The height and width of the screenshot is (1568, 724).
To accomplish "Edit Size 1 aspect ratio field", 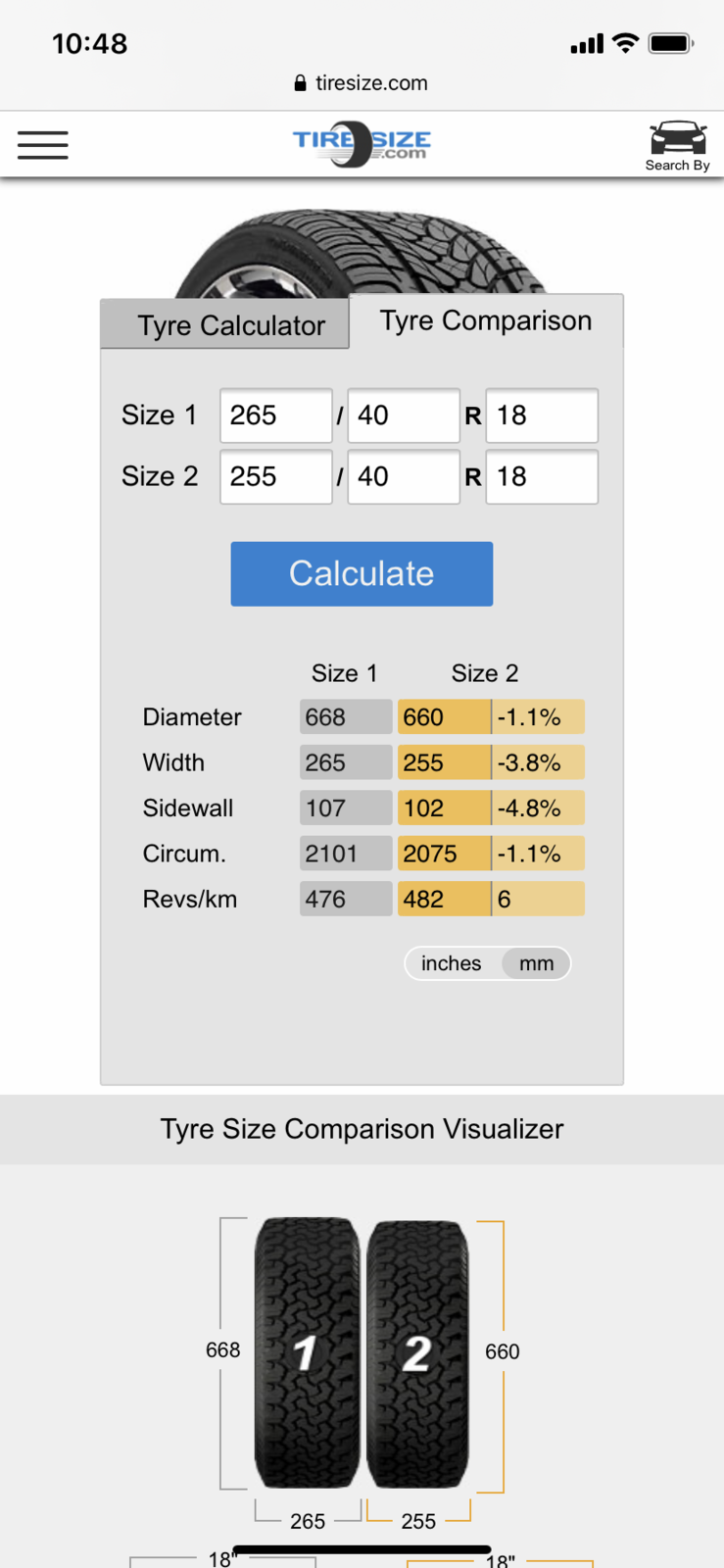I will (x=403, y=416).
